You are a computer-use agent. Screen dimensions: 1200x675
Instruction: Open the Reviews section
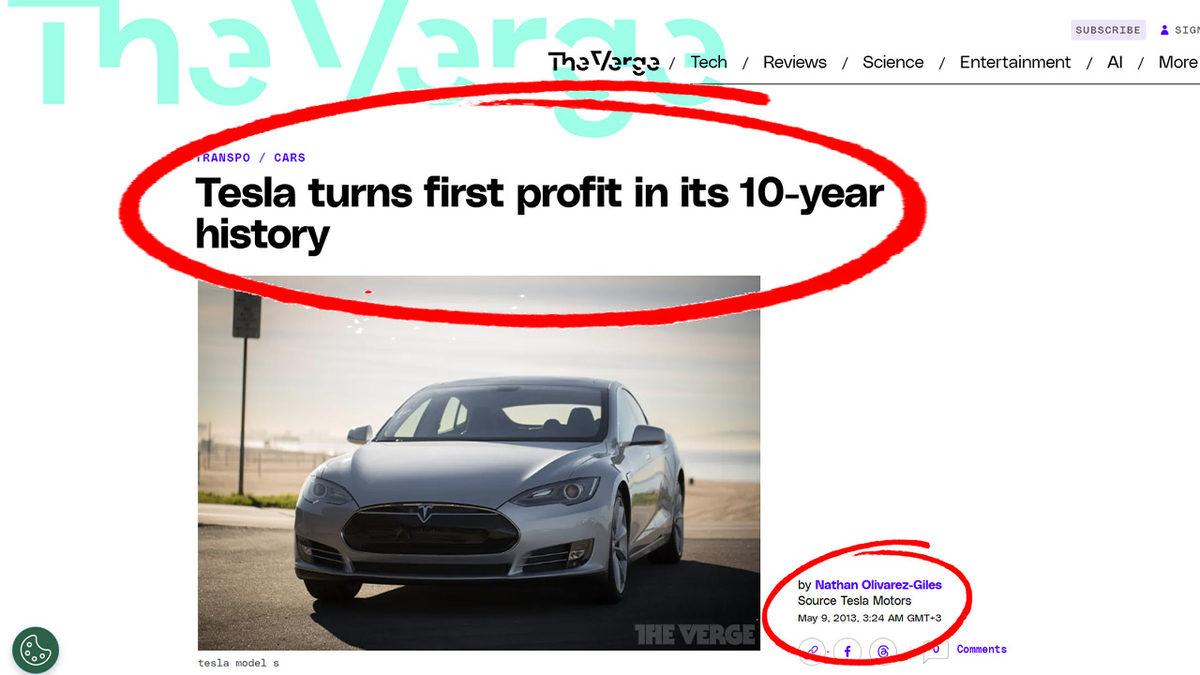pyautogui.click(x=795, y=62)
